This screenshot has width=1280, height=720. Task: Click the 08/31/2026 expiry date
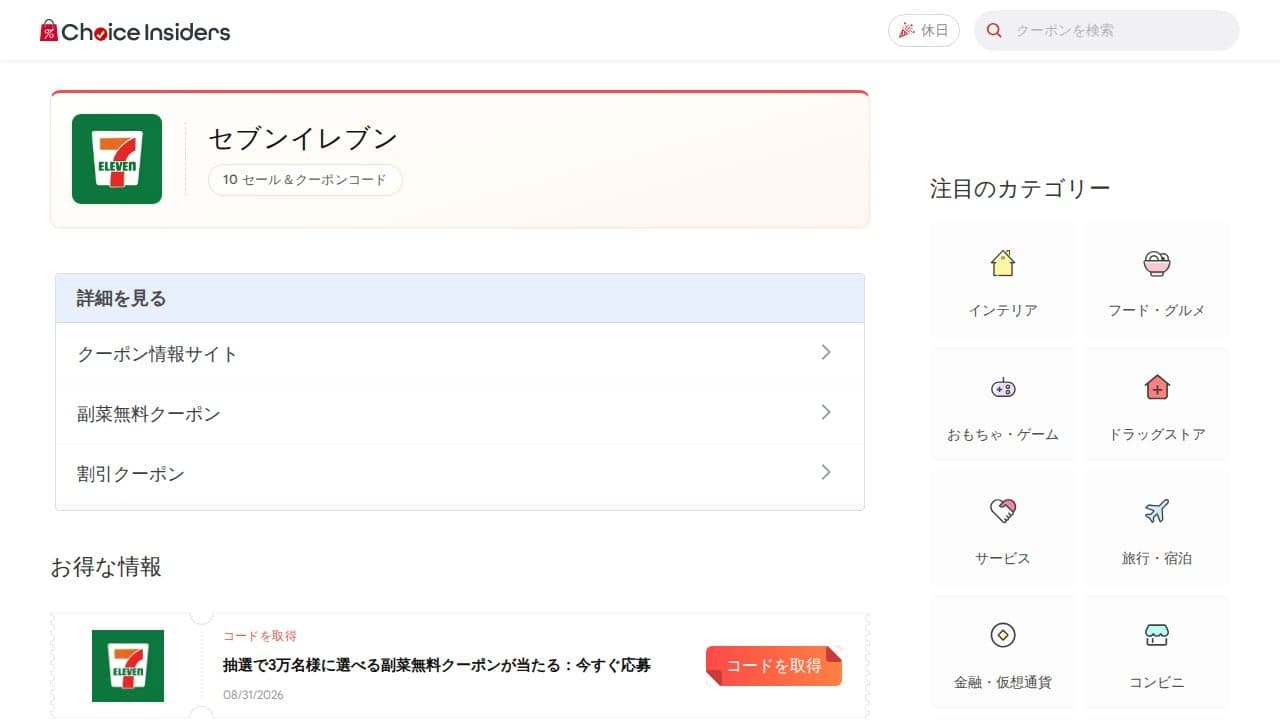coord(253,695)
